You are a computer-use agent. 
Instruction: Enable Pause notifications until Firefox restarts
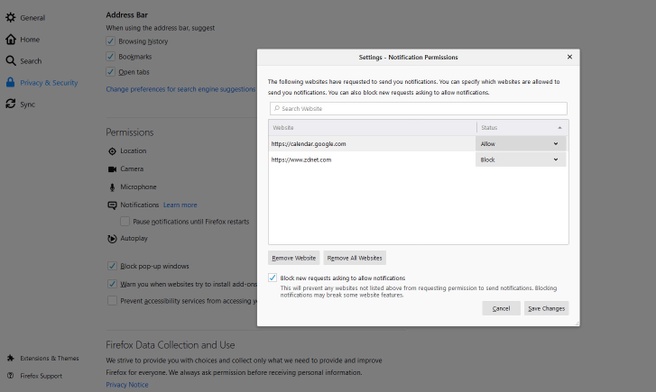coord(125,221)
